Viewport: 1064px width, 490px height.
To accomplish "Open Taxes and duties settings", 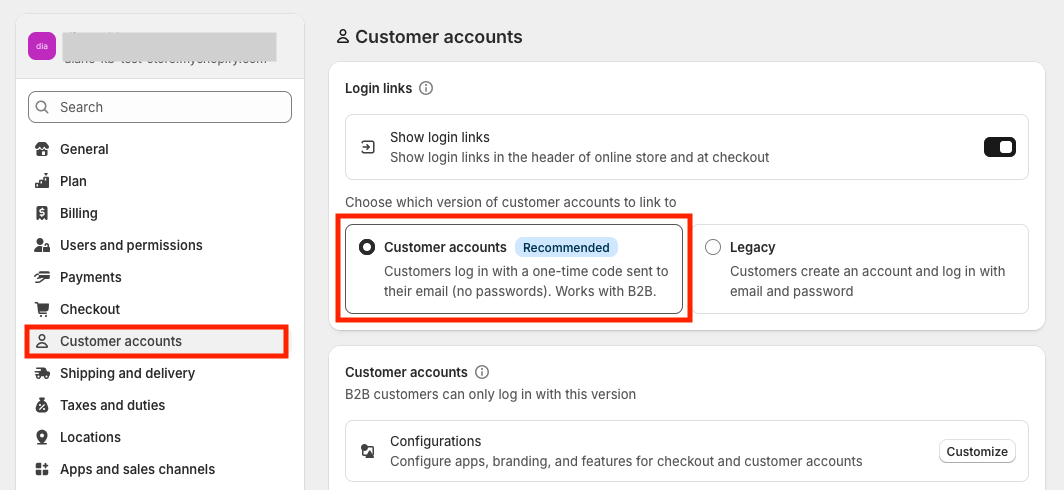I will click(x=112, y=405).
